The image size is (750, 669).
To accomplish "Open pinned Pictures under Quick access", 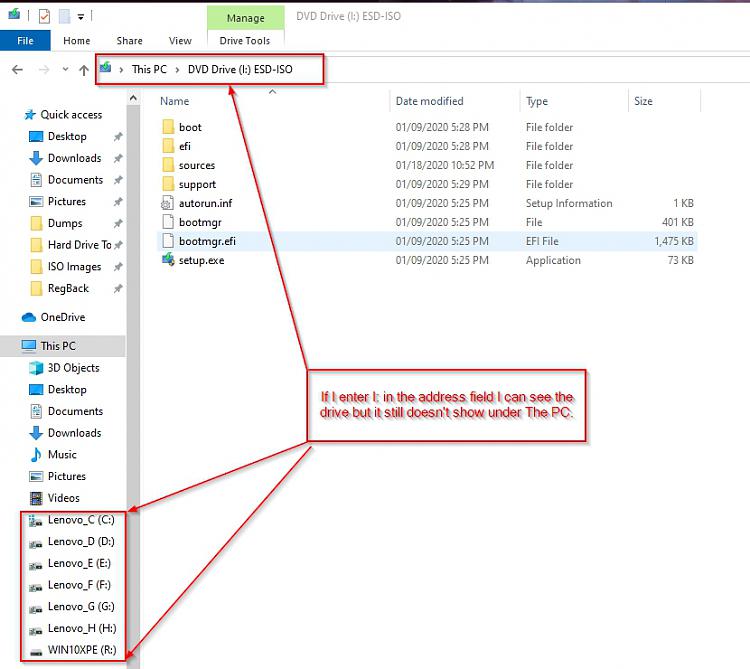I will [66, 201].
